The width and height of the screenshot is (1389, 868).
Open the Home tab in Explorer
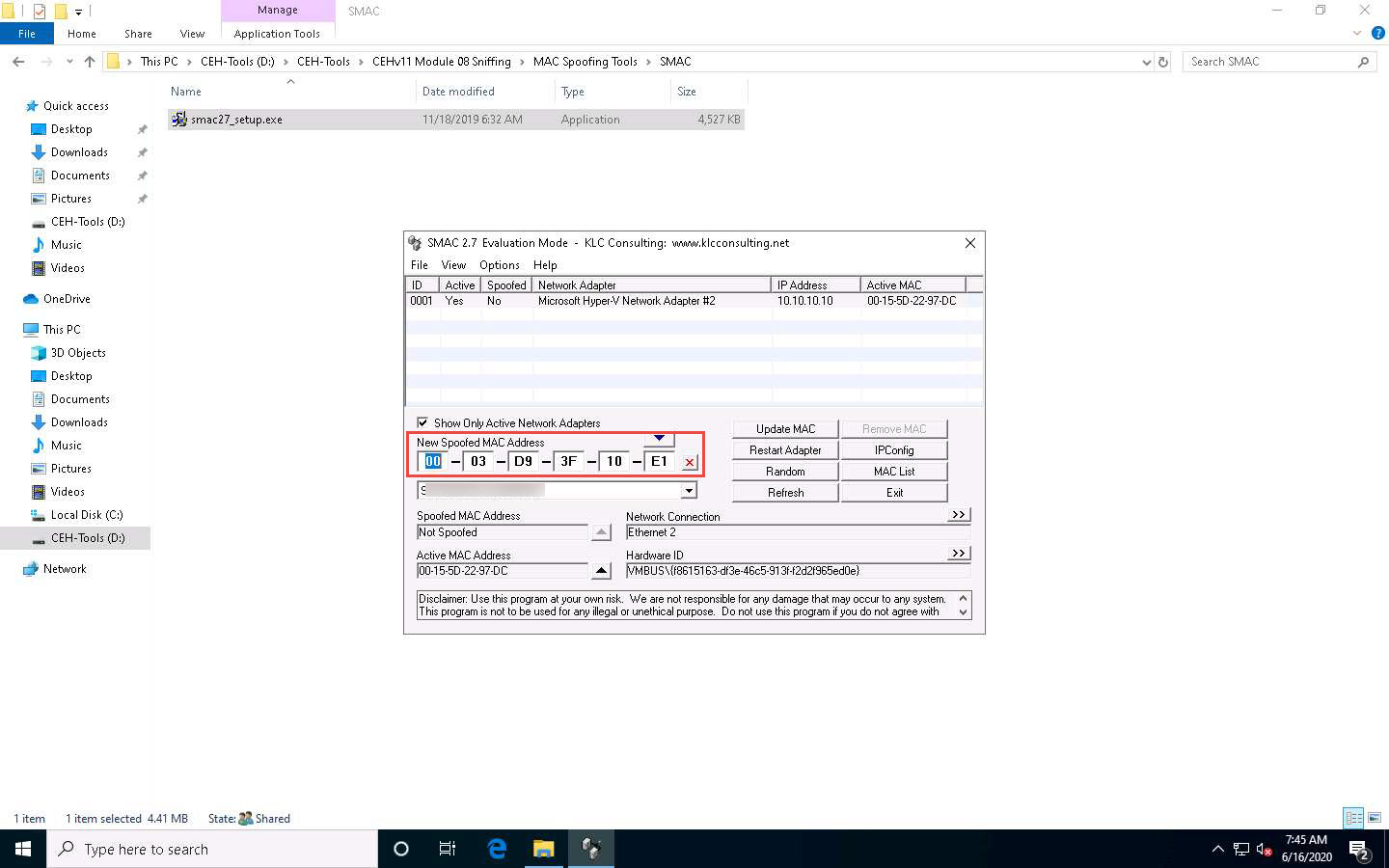tap(82, 34)
